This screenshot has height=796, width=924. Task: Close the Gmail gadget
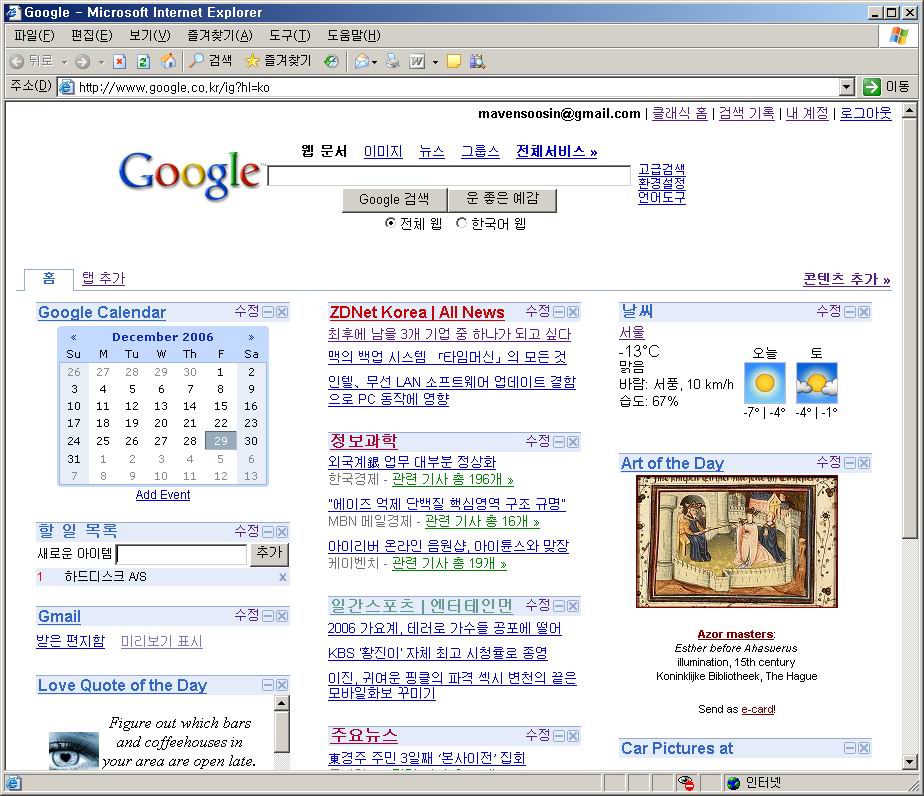coord(282,616)
